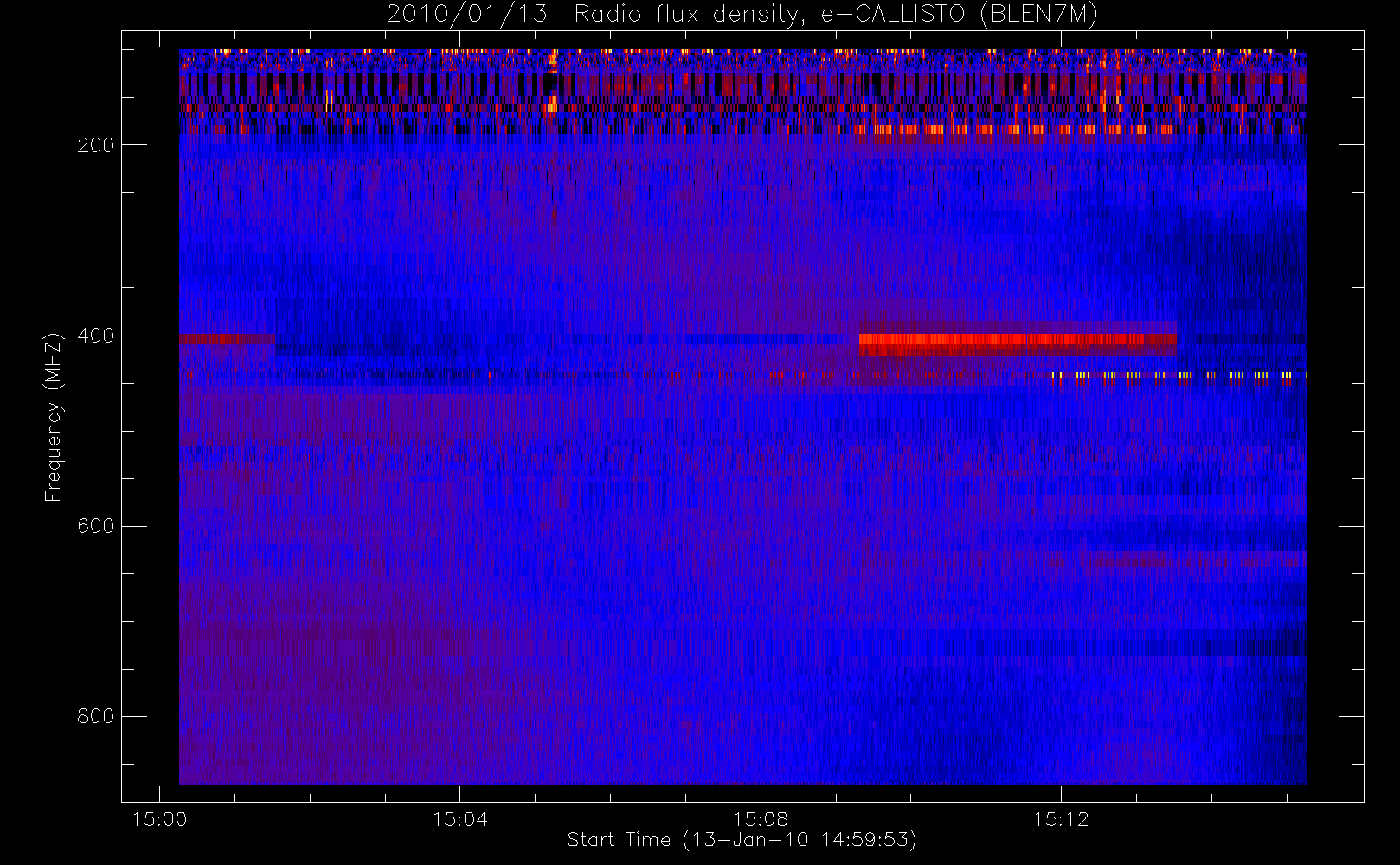Viewport: 1400px width, 865px height.
Task: Click the 200 frequency tick label
Action: click(95, 145)
